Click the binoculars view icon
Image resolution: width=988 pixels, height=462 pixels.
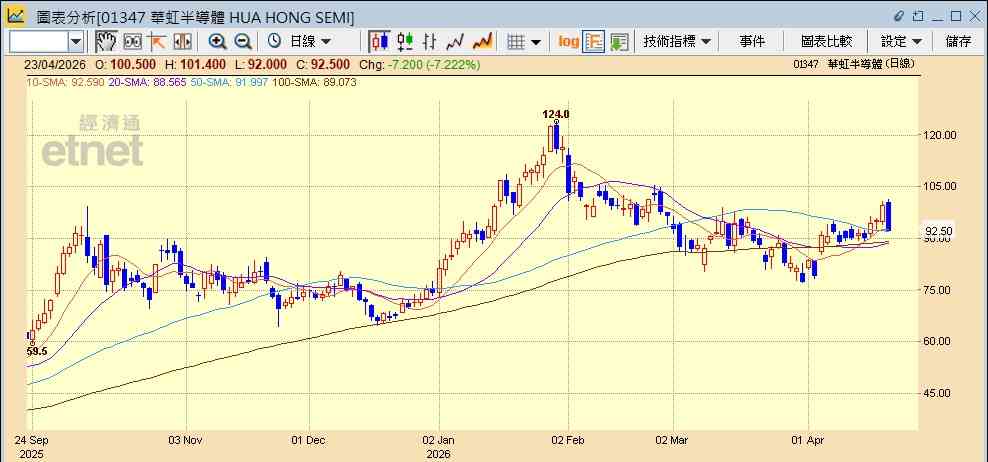pos(132,42)
